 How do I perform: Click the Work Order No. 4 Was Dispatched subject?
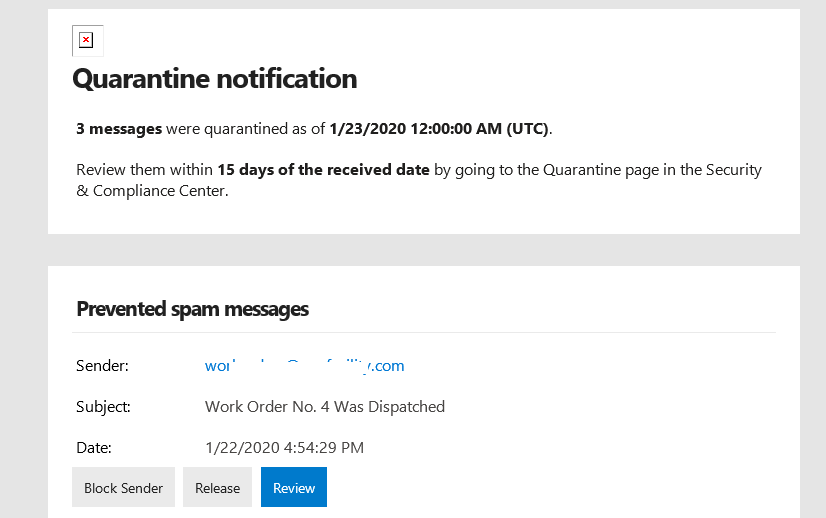324,407
